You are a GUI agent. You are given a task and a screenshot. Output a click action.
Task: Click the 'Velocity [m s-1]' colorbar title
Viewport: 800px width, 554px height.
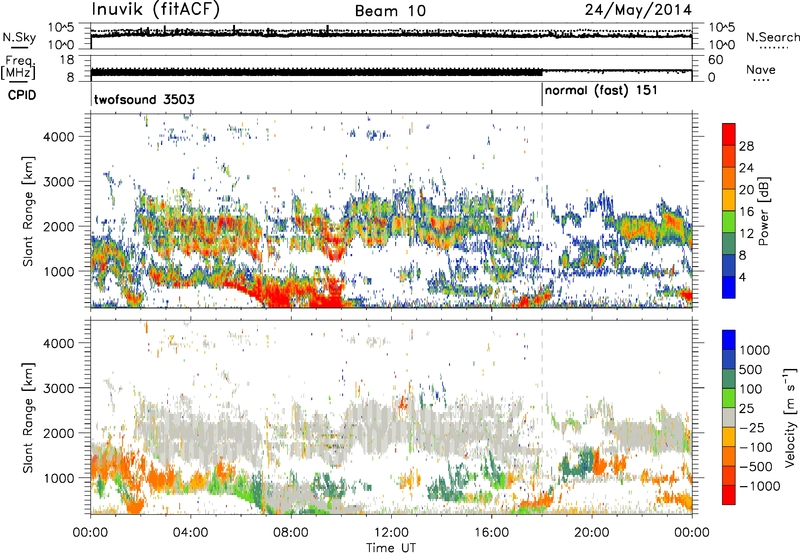[790, 417]
